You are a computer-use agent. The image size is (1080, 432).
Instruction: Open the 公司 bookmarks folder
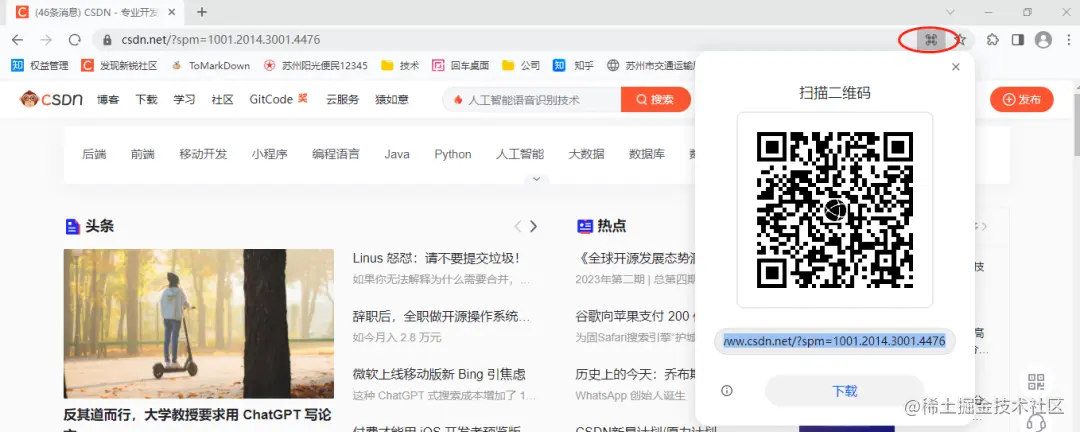[521, 65]
